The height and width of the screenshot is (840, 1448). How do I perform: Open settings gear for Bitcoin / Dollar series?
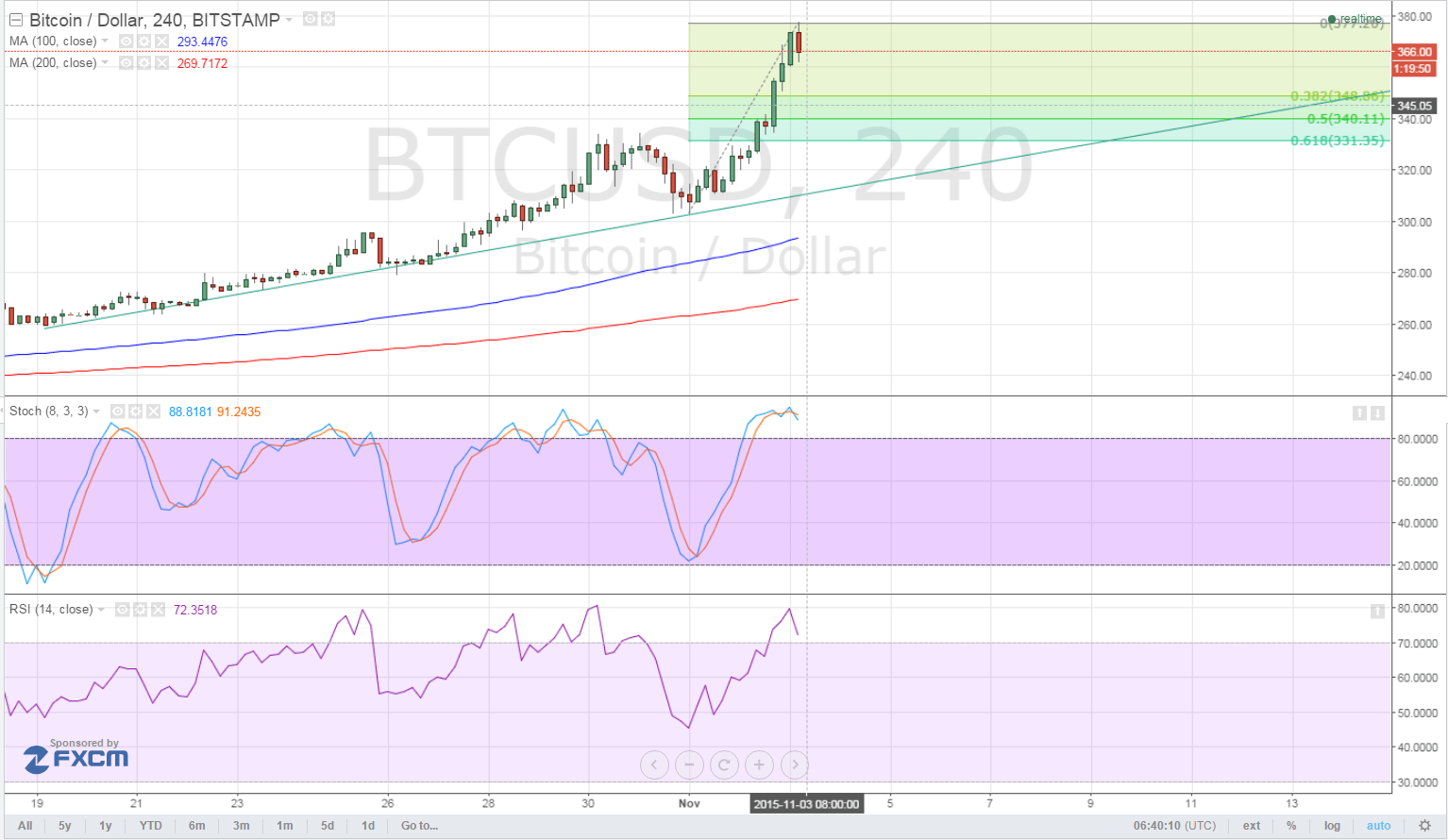[328, 19]
